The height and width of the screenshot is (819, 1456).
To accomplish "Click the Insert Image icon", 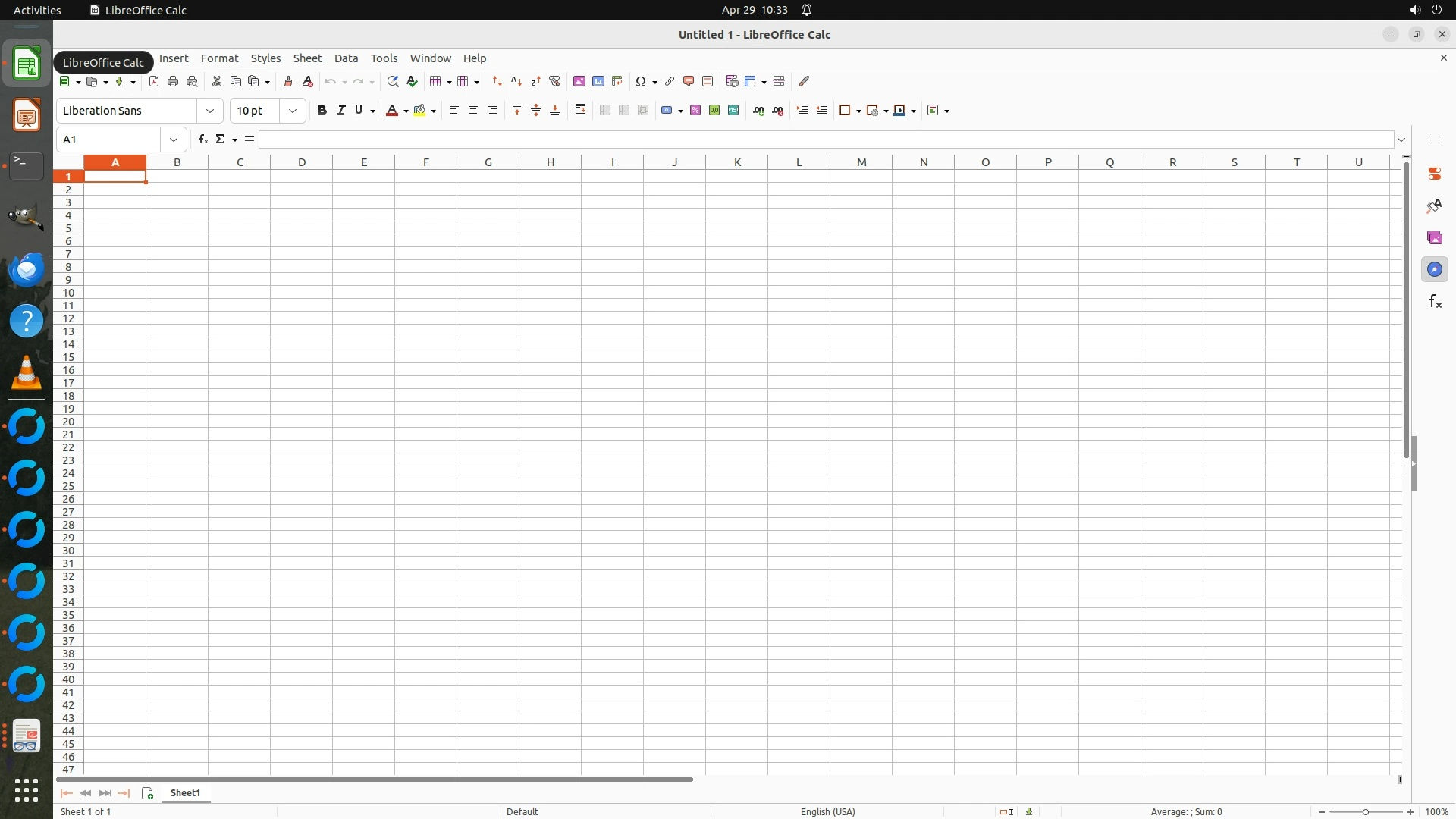I will [x=579, y=81].
